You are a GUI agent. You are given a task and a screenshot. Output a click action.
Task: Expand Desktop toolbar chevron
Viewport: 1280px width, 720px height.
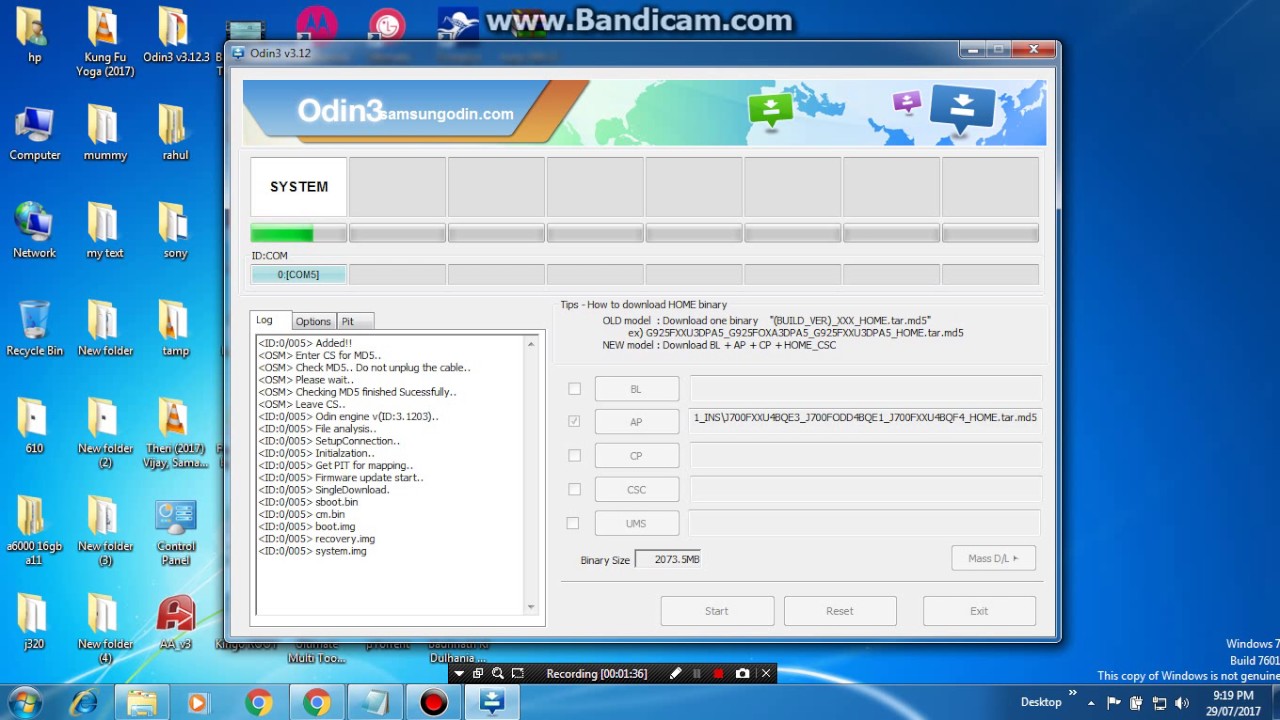[x=1073, y=693]
